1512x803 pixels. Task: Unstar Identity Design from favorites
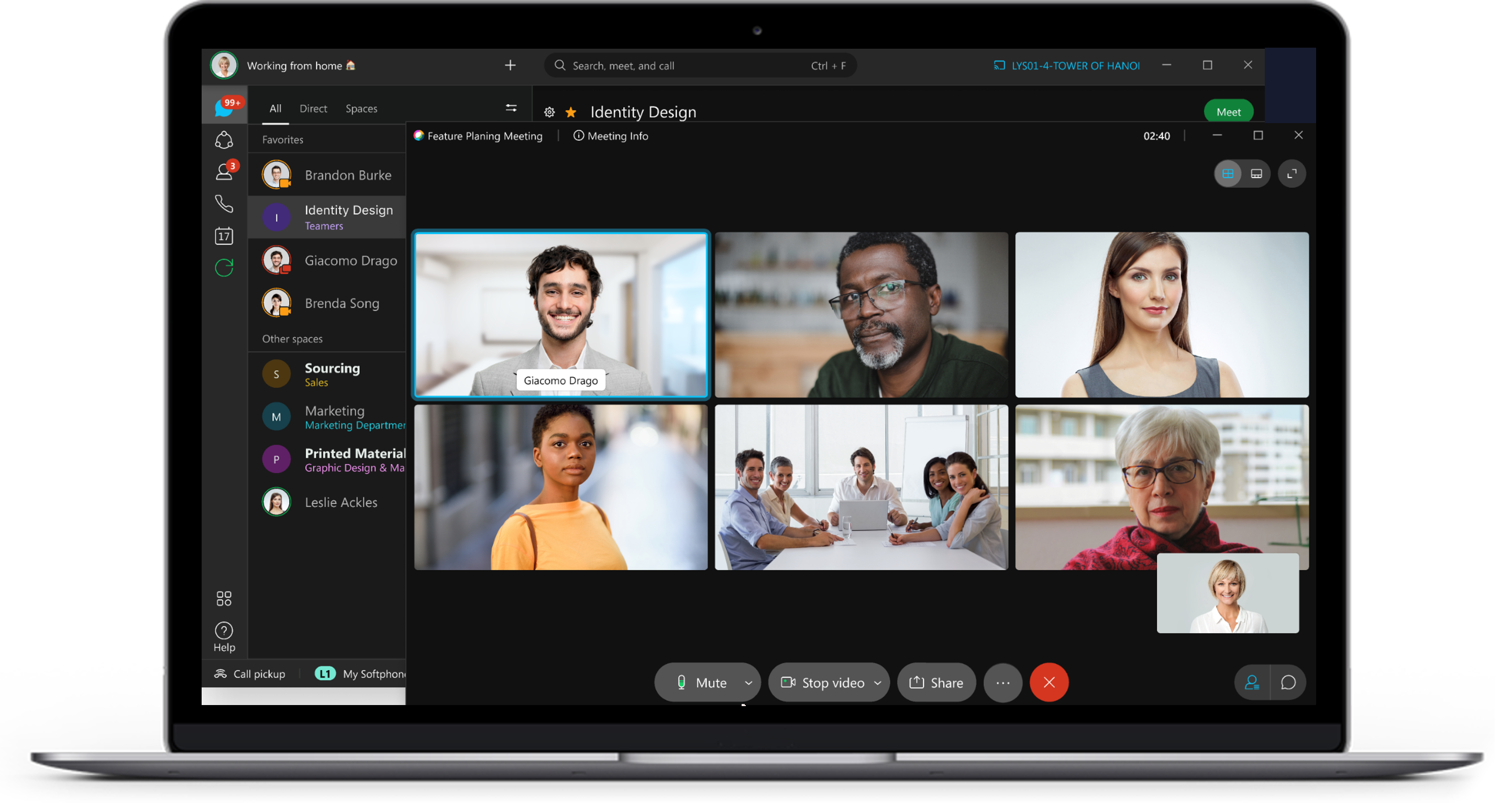point(570,112)
